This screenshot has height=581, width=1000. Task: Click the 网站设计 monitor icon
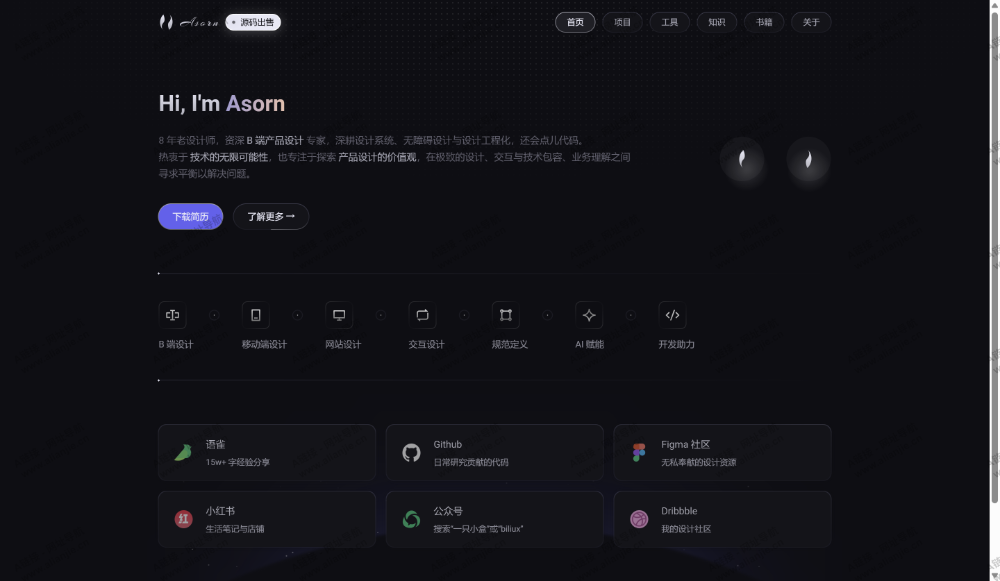[x=339, y=315]
